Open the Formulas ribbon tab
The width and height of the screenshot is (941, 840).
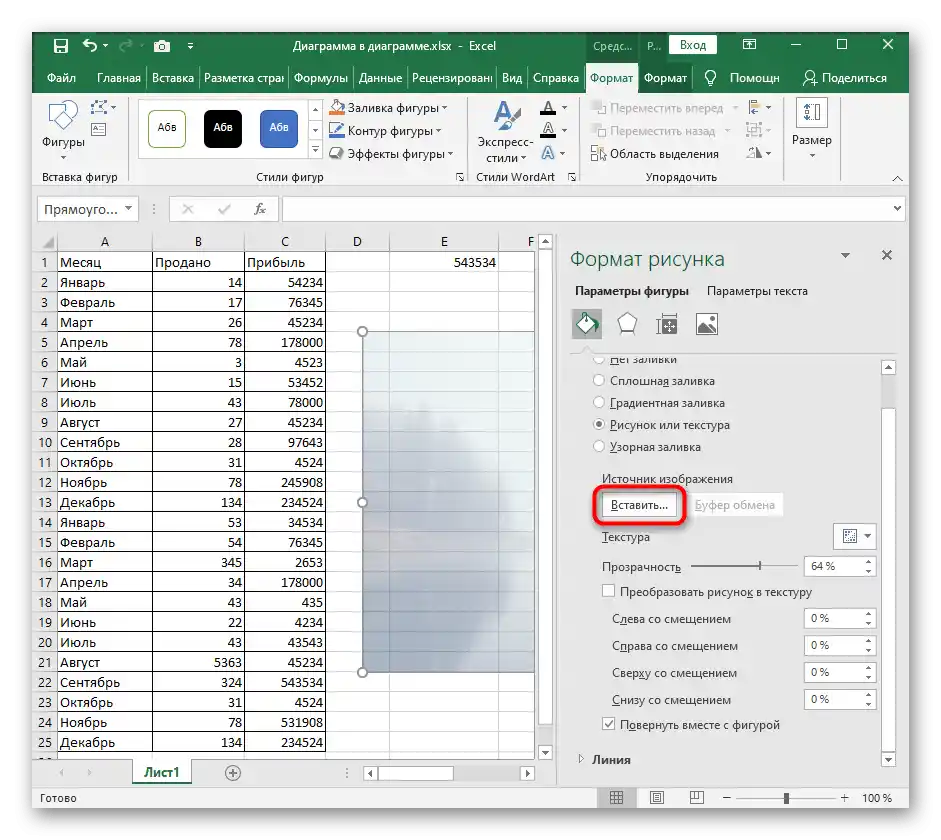coord(321,78)
